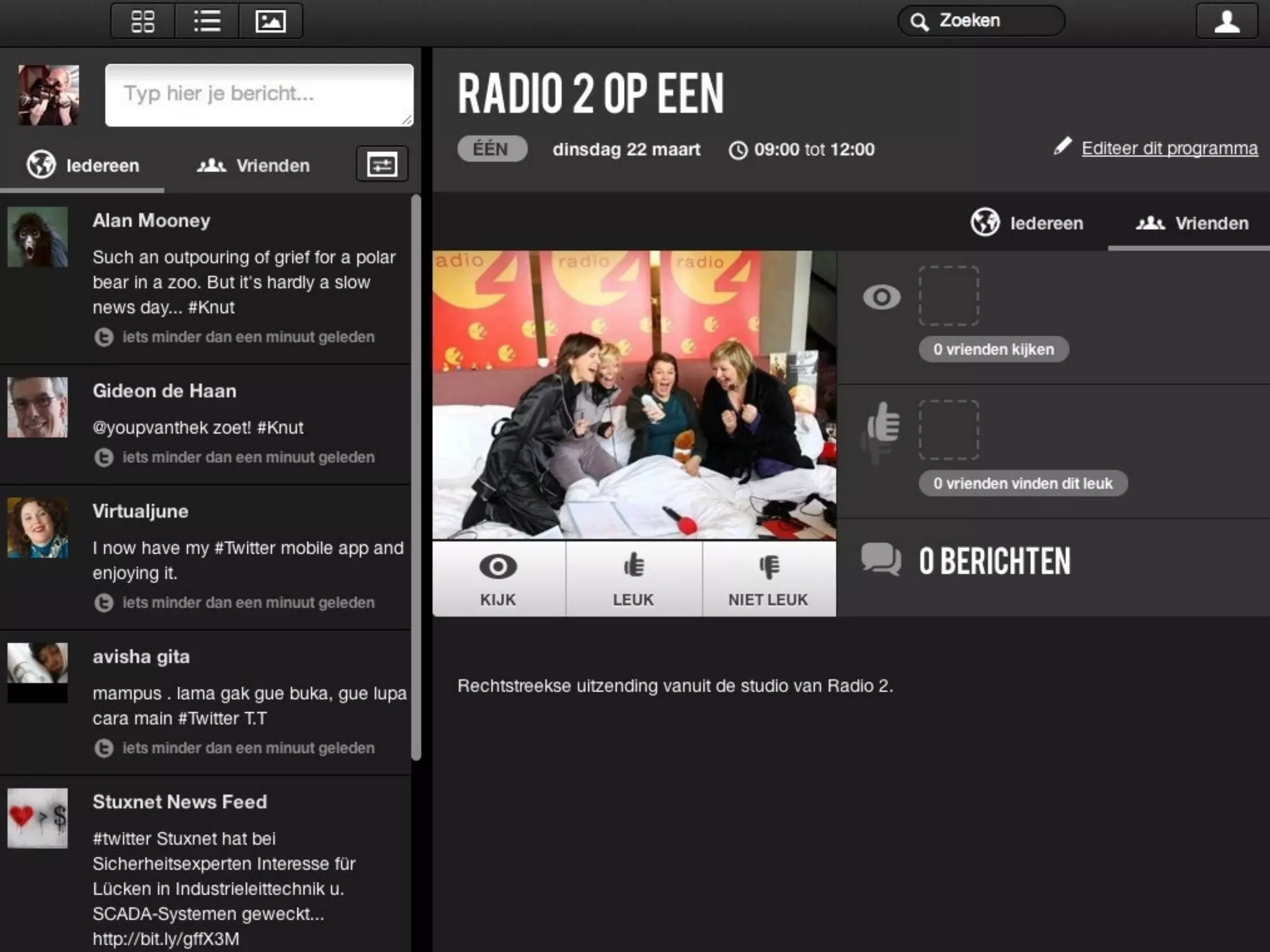Click the 0 vrienden kijken label
The height and width of the screenshot is (952, 1270).
993,349
